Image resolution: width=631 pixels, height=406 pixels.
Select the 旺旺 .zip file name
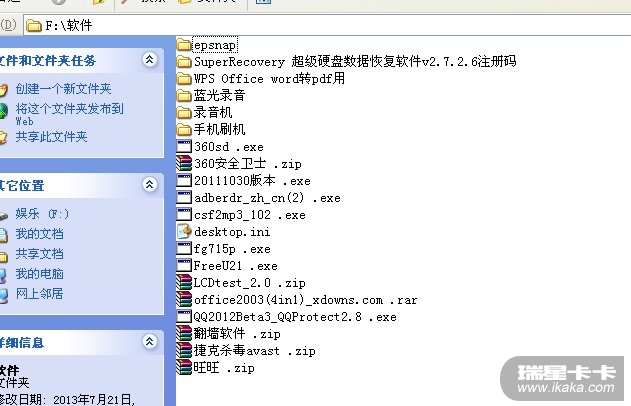coord(224,367)
